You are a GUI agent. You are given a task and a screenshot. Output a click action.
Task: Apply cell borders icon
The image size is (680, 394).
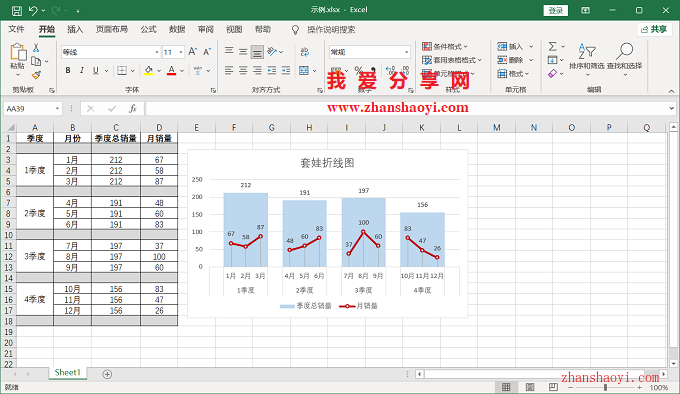122,70
